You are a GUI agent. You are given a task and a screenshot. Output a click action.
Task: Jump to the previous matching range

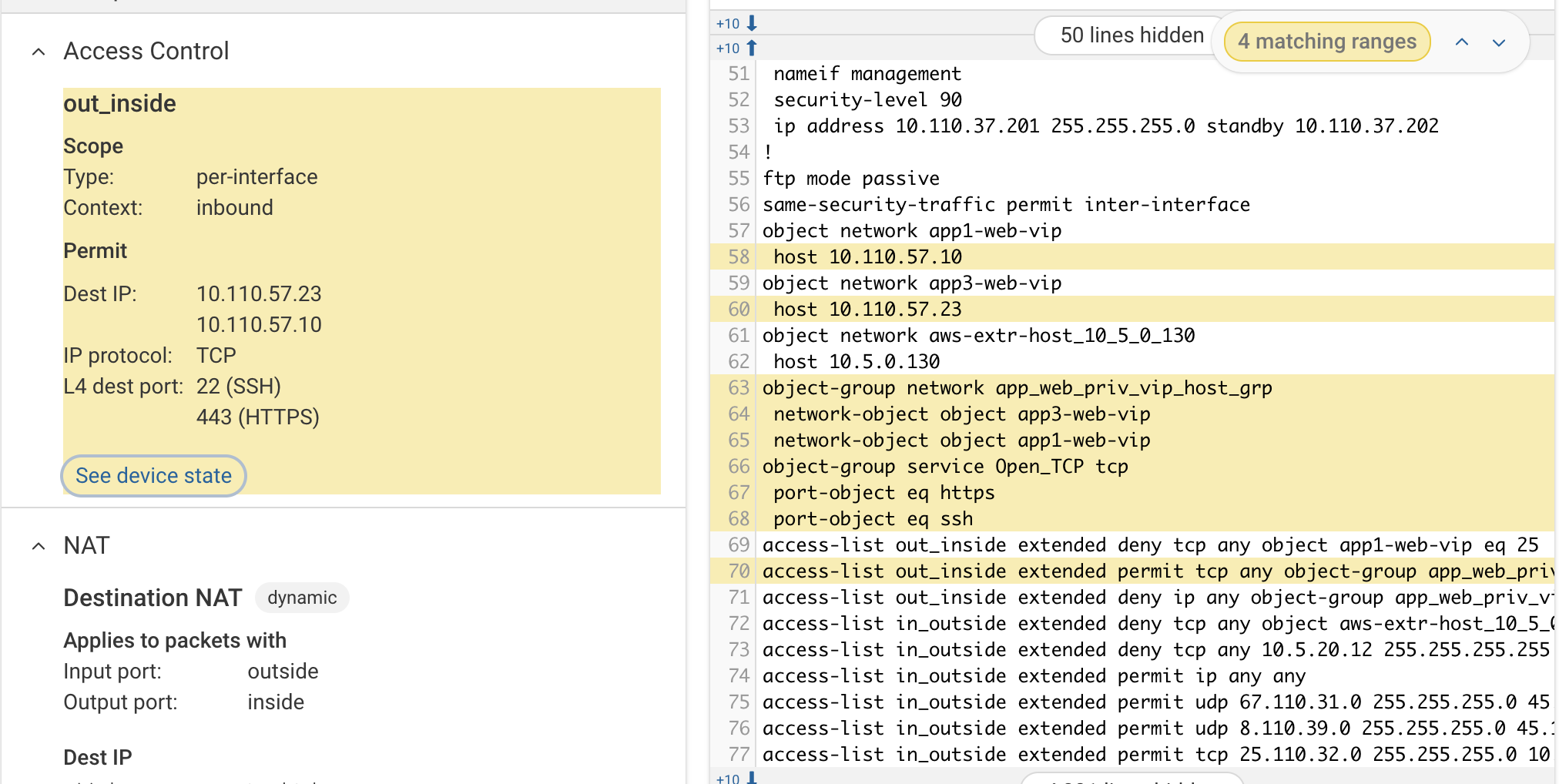pyautogui.click(x=1461, y=42)
